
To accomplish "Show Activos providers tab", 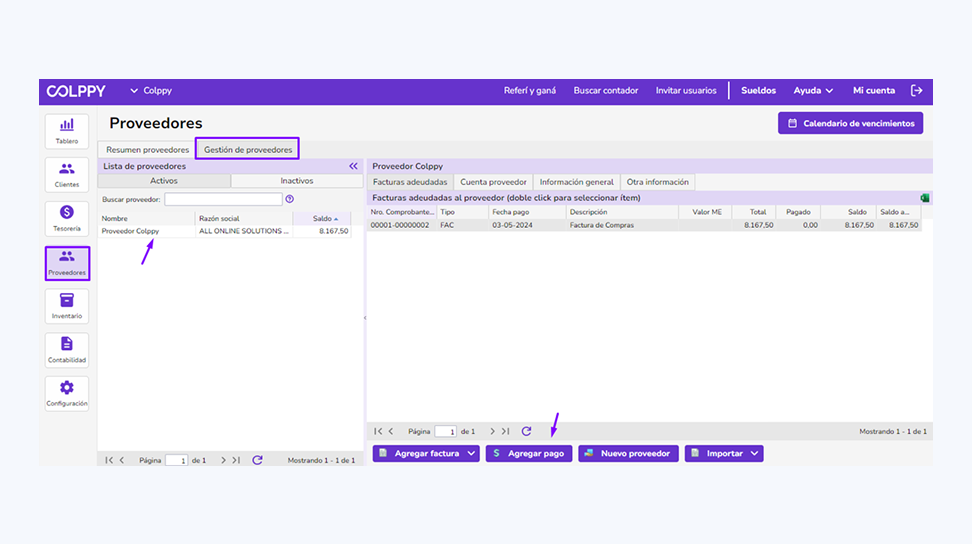I will coord(164,181).
